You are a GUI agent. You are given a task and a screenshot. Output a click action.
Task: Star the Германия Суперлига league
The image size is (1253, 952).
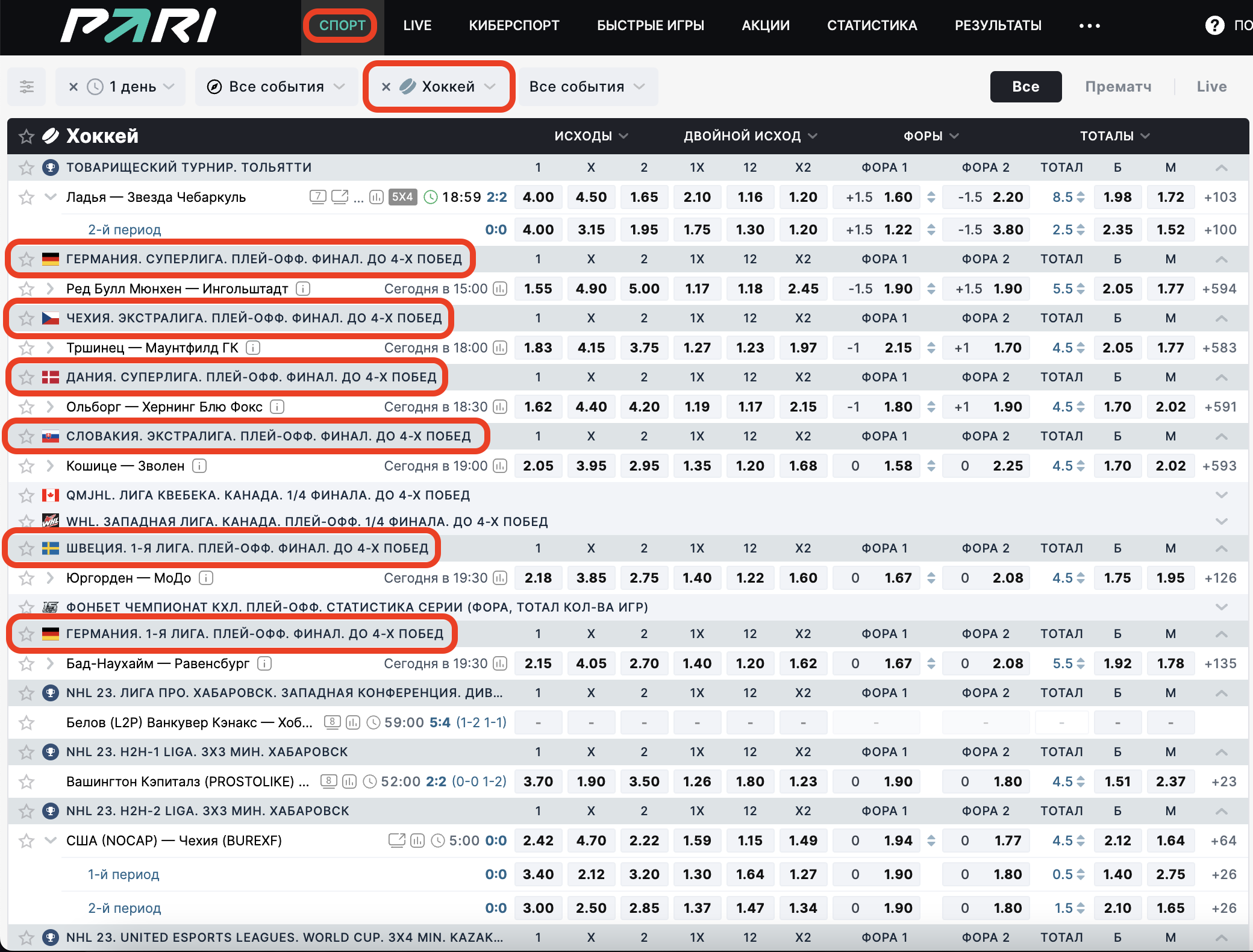(x=26, y=259)
